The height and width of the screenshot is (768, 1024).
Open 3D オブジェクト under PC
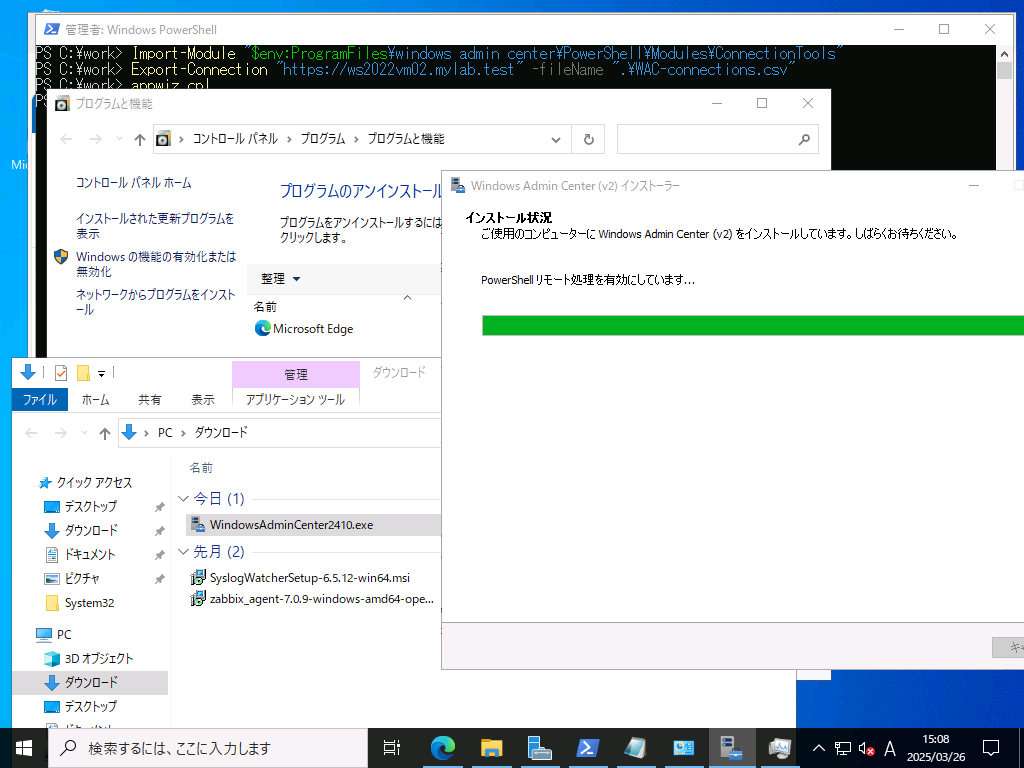(88, 658)
